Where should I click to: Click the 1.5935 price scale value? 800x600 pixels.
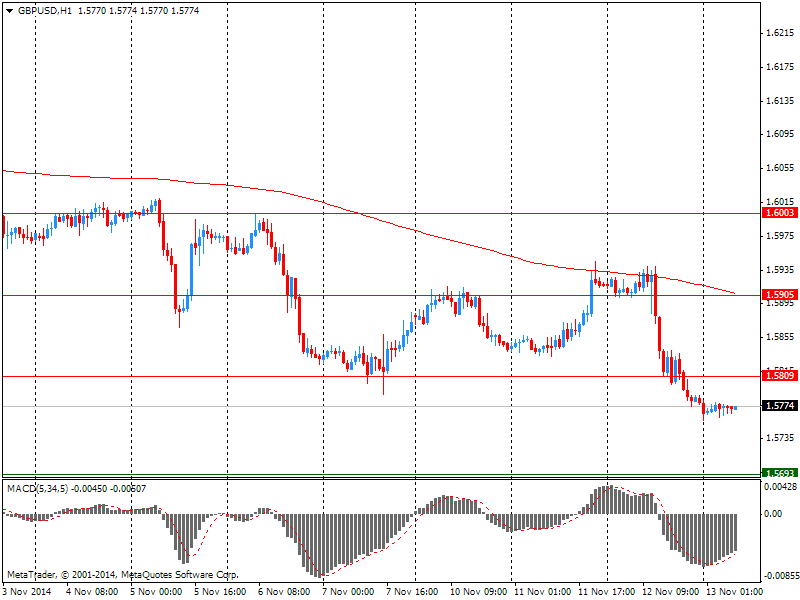coord(781,269)
